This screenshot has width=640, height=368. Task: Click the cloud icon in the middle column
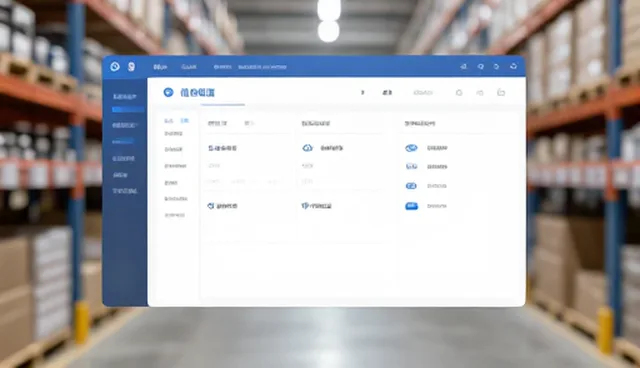pos(307,148)
